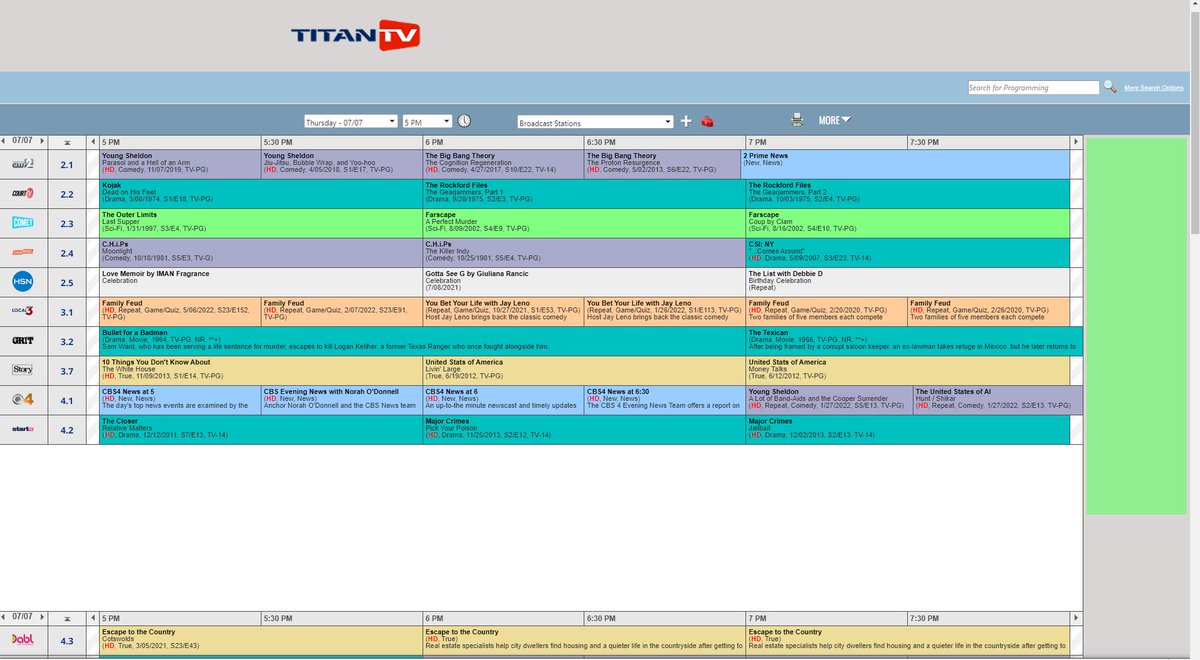
Task: Open Bullet for a Badman movie listing
Action: (x=422, y=341)
